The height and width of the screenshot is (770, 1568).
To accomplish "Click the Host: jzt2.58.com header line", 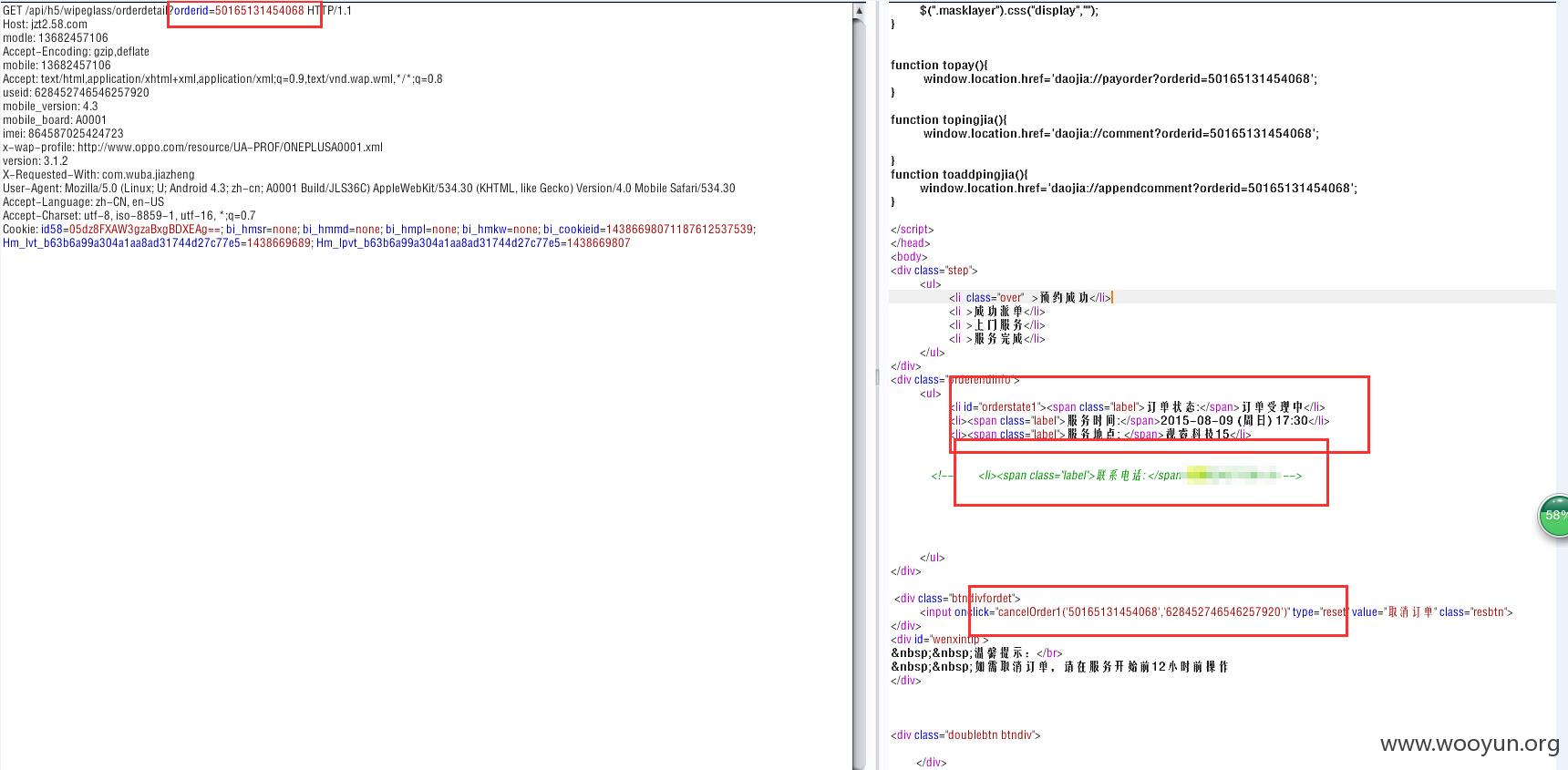I will coord(46,25).
